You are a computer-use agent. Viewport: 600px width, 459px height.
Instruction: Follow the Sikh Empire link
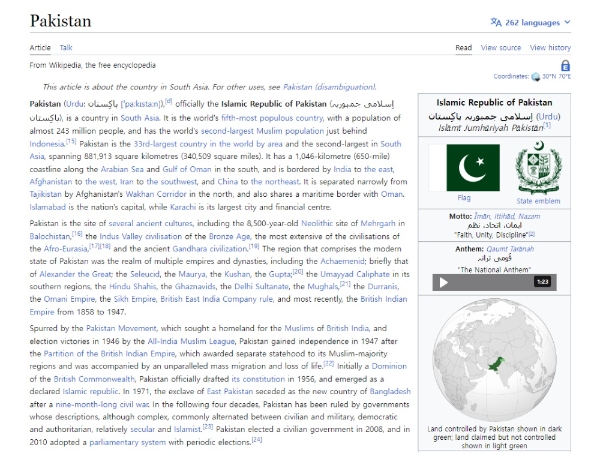(135, 299)
